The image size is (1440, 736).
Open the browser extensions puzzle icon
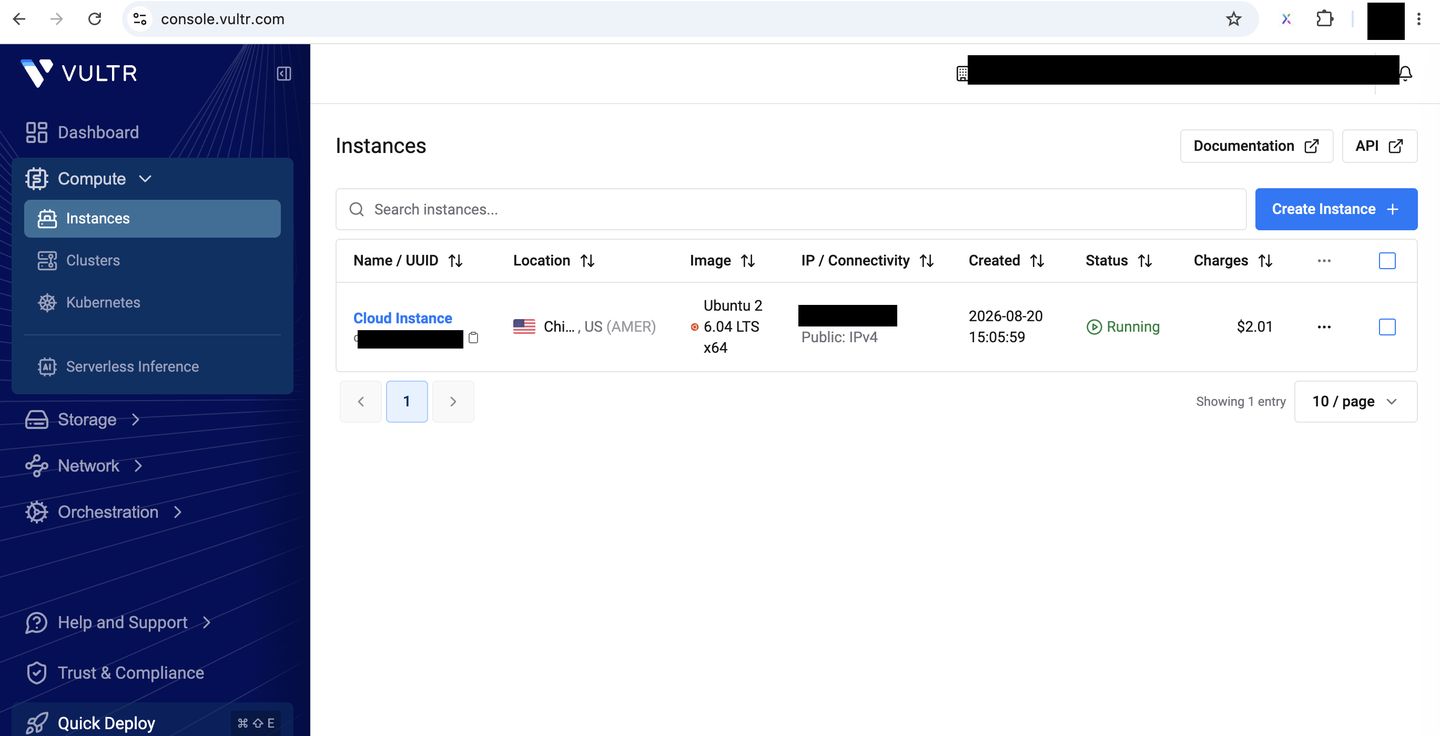tap(1325, 19)
